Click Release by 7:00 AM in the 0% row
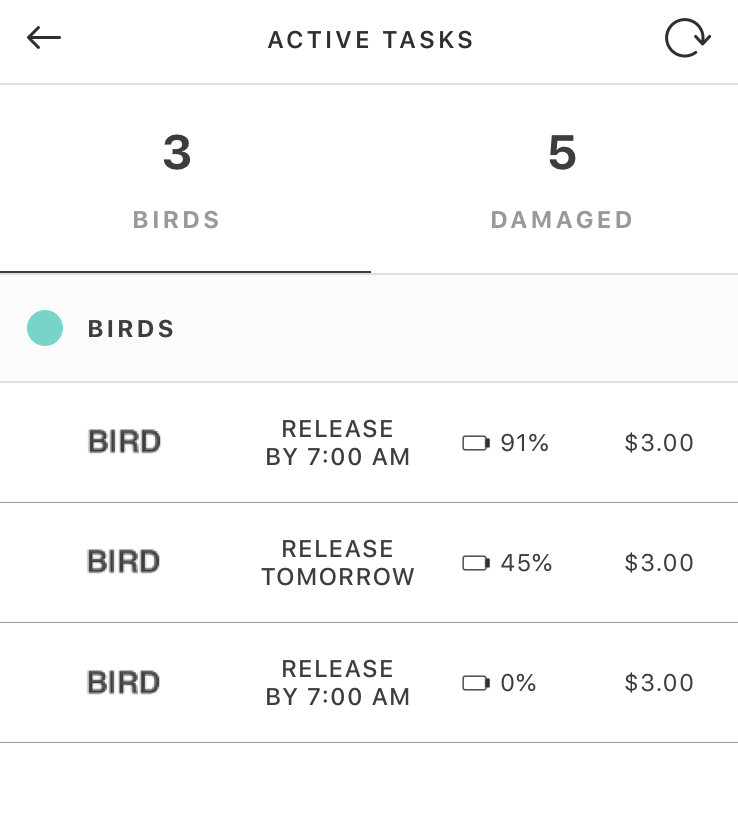738x833 pixels. click(338, 683)
